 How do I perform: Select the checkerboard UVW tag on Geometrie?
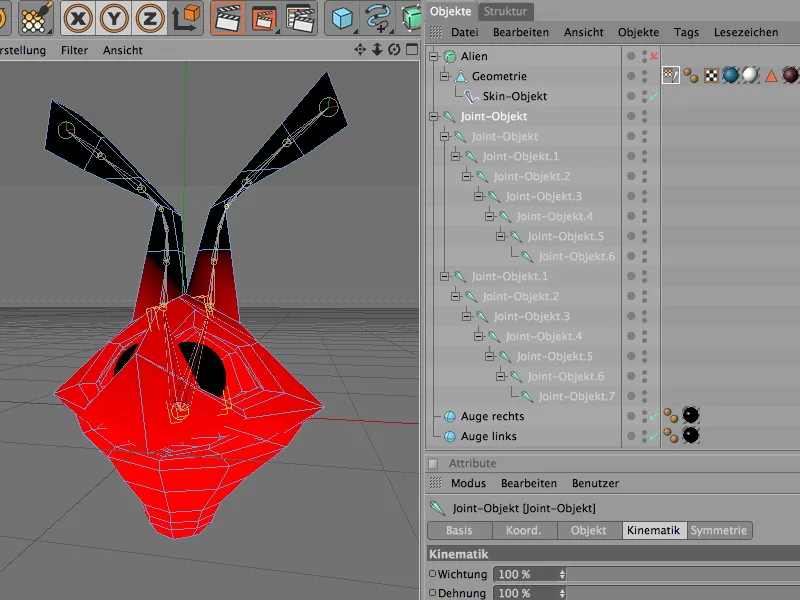coord(711,76)
